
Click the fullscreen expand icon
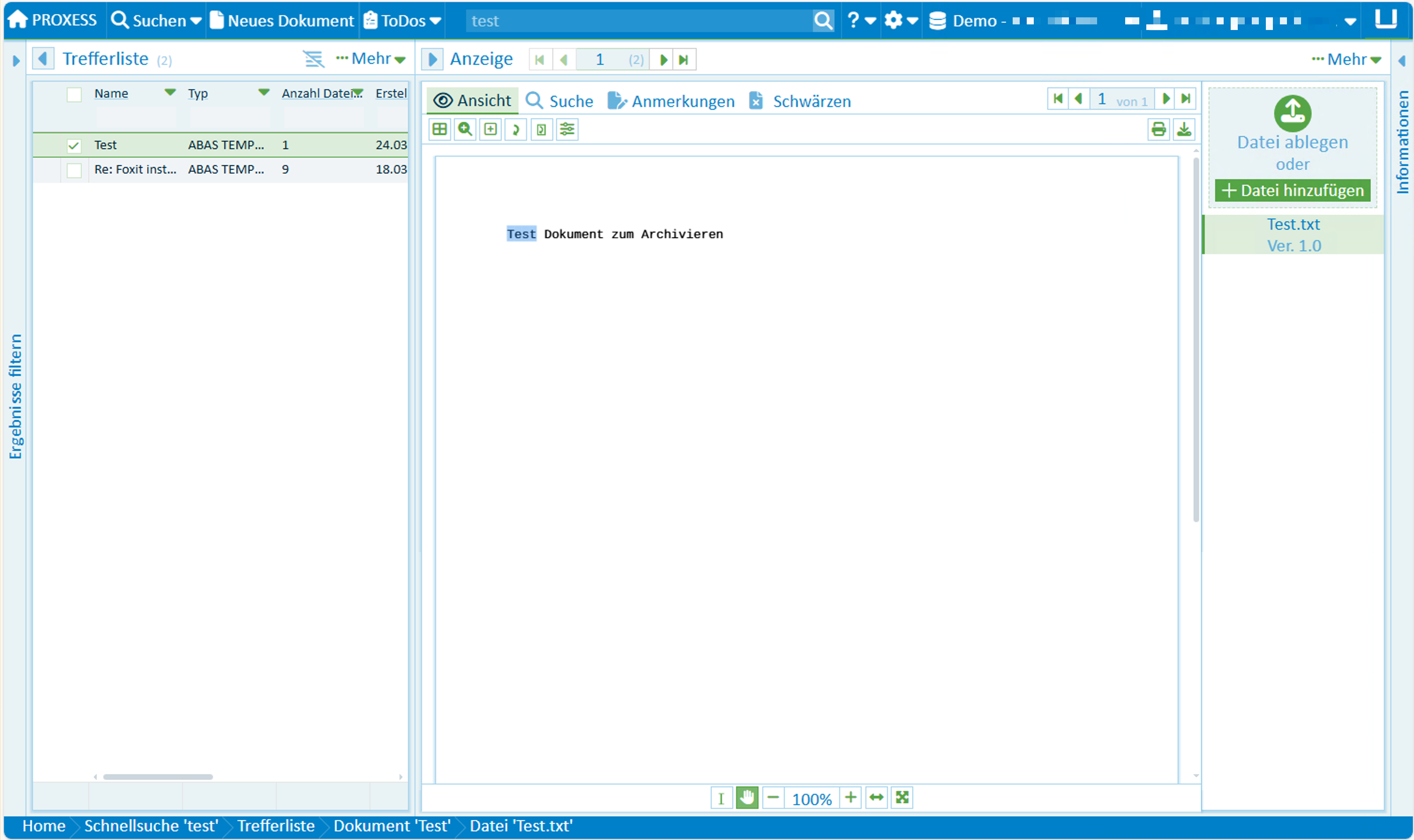click(x=902, y=798)
